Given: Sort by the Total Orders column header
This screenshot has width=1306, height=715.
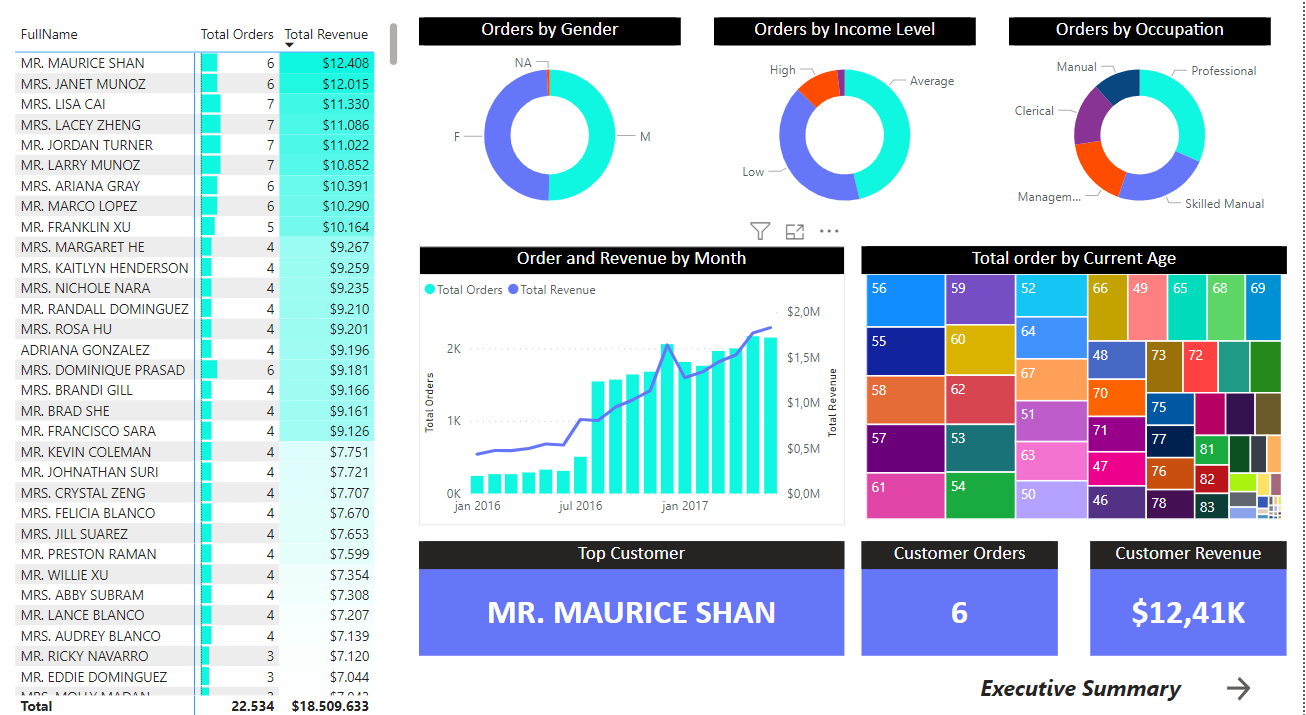Looking at the screenshot, I should (x=237, y=34).
